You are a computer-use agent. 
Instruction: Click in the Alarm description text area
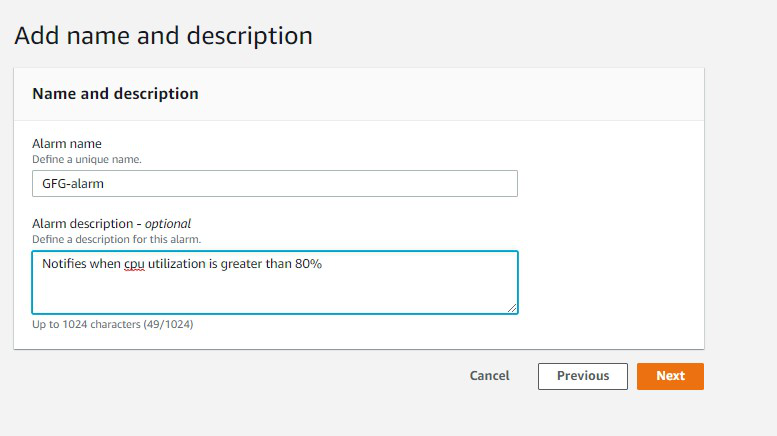pyautogui.click(x=274, y=290)
